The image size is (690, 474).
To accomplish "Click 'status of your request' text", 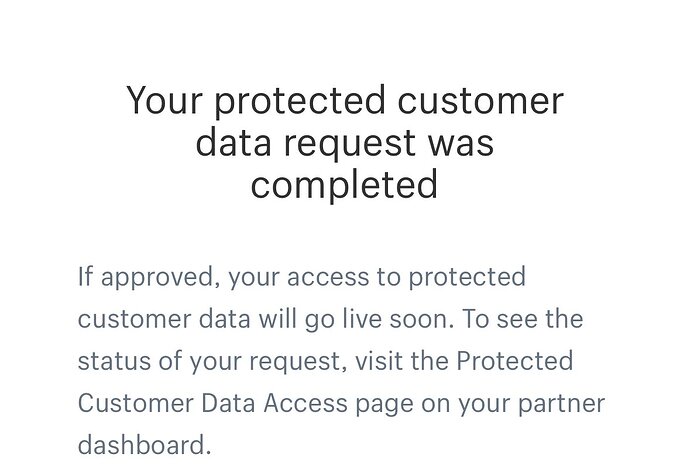I will click(x=209, y=361).
